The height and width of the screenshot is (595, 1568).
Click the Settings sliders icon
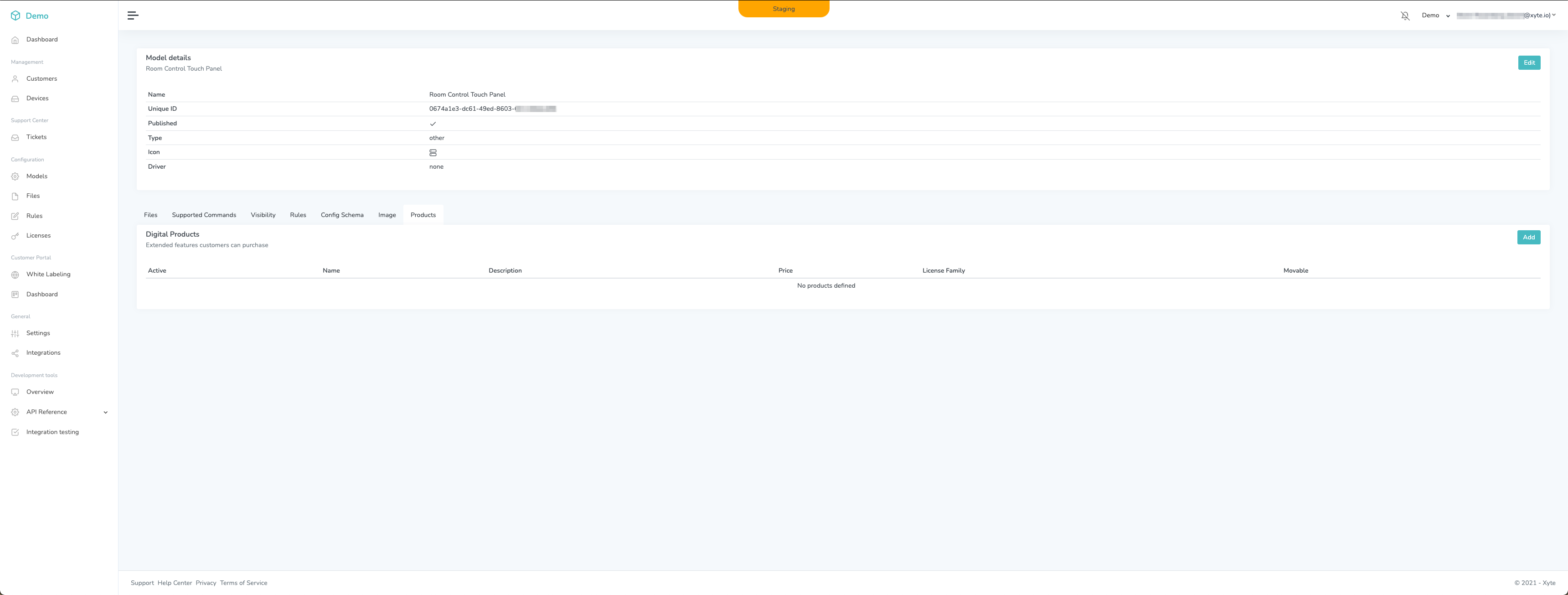point(15,333)
